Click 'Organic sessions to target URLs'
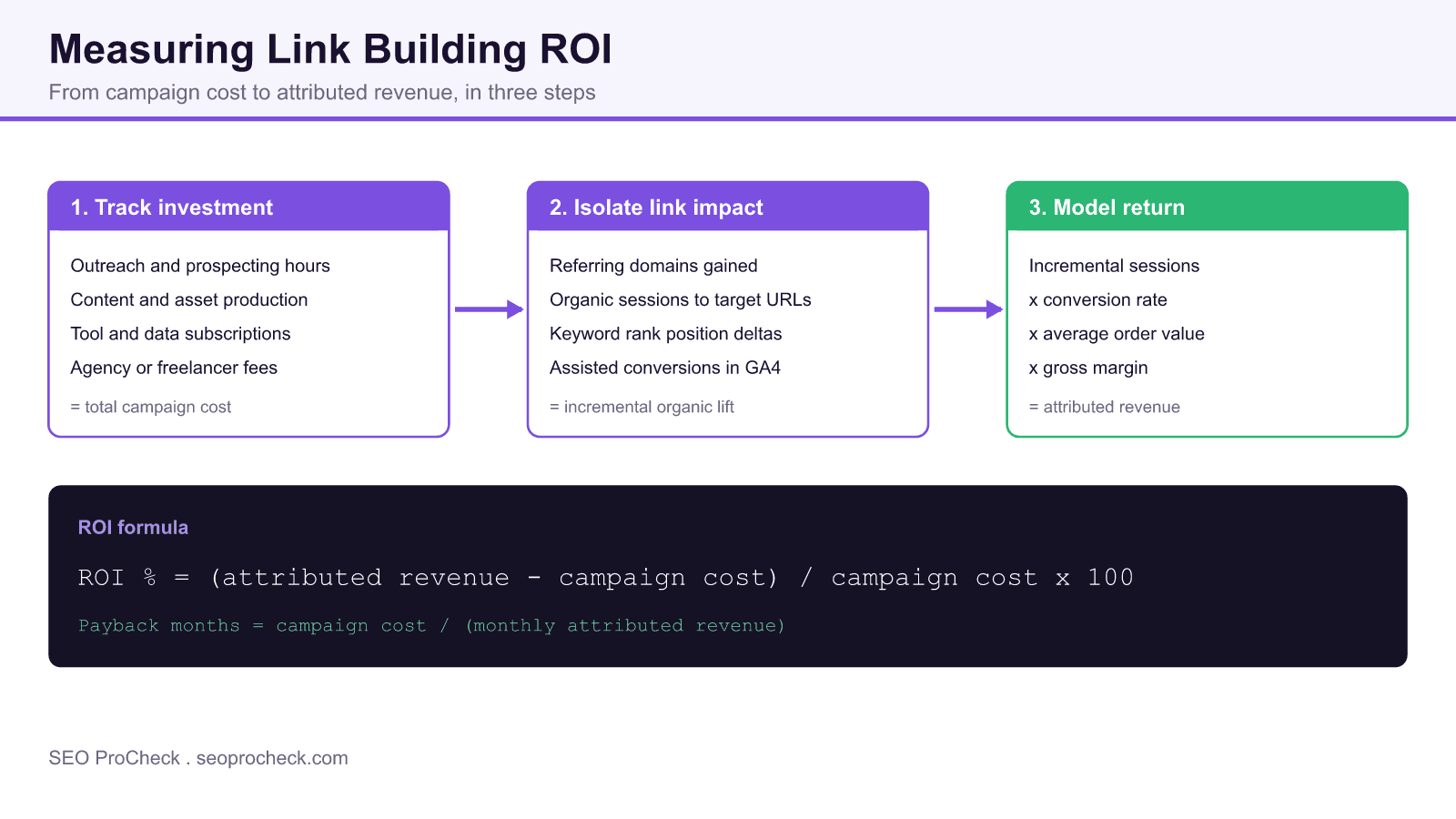Image resolution: width=1456 pixels, height=819 pixels. (x=681, y=299)
